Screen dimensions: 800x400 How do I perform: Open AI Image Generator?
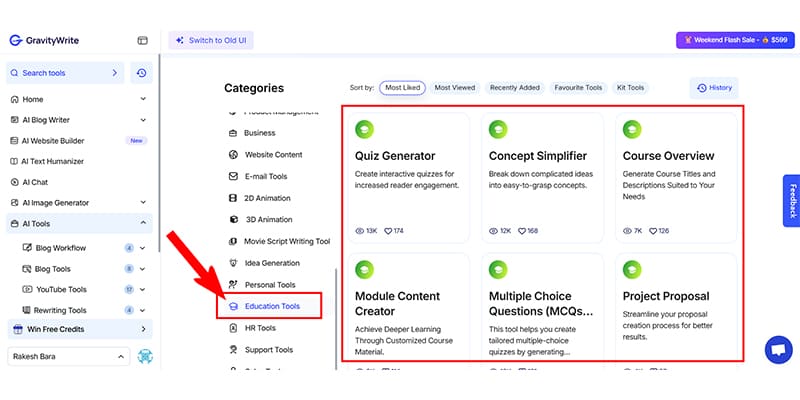click(55, 203)
